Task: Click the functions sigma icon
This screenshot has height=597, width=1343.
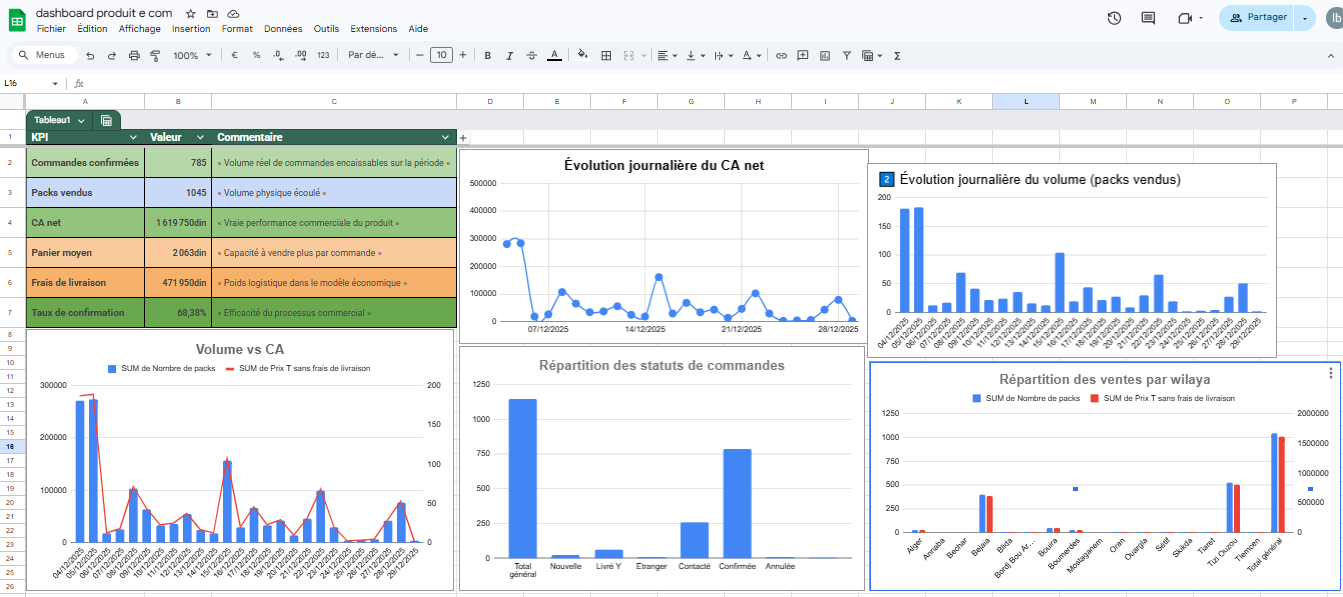Action: [x=897, y=56]
